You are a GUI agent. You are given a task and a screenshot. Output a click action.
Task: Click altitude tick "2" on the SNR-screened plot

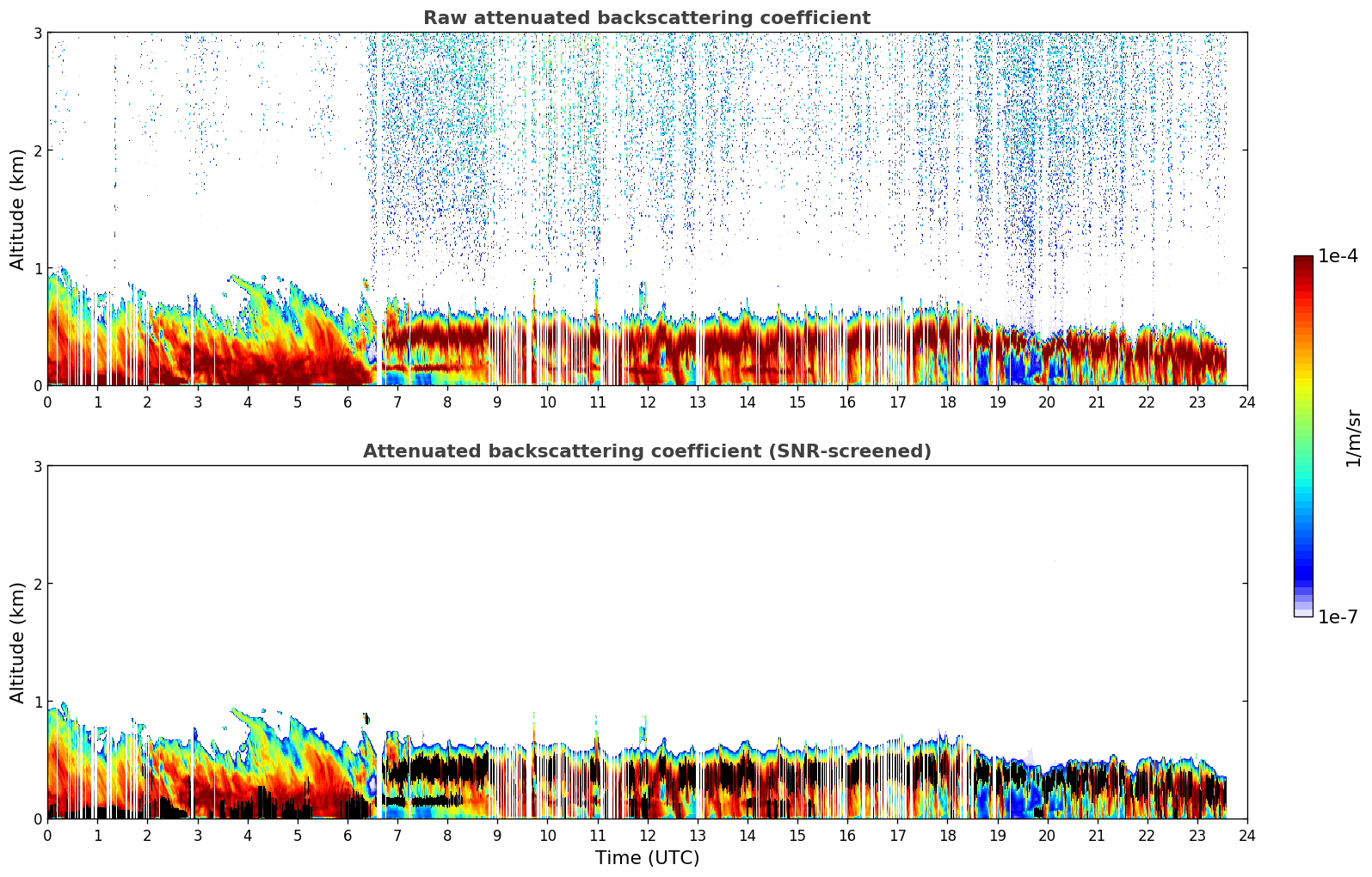click(38, 584)
